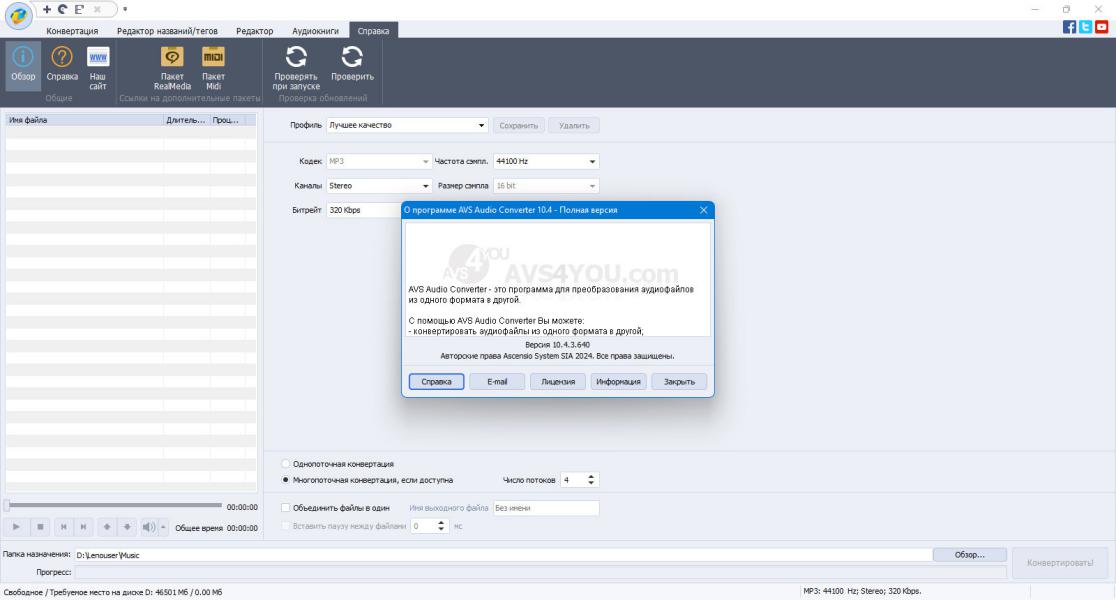Image resolution: width=1116 pixels, height=600 pixels.
Task: Click the Закрыть button
Action: (x=679, y=381)
